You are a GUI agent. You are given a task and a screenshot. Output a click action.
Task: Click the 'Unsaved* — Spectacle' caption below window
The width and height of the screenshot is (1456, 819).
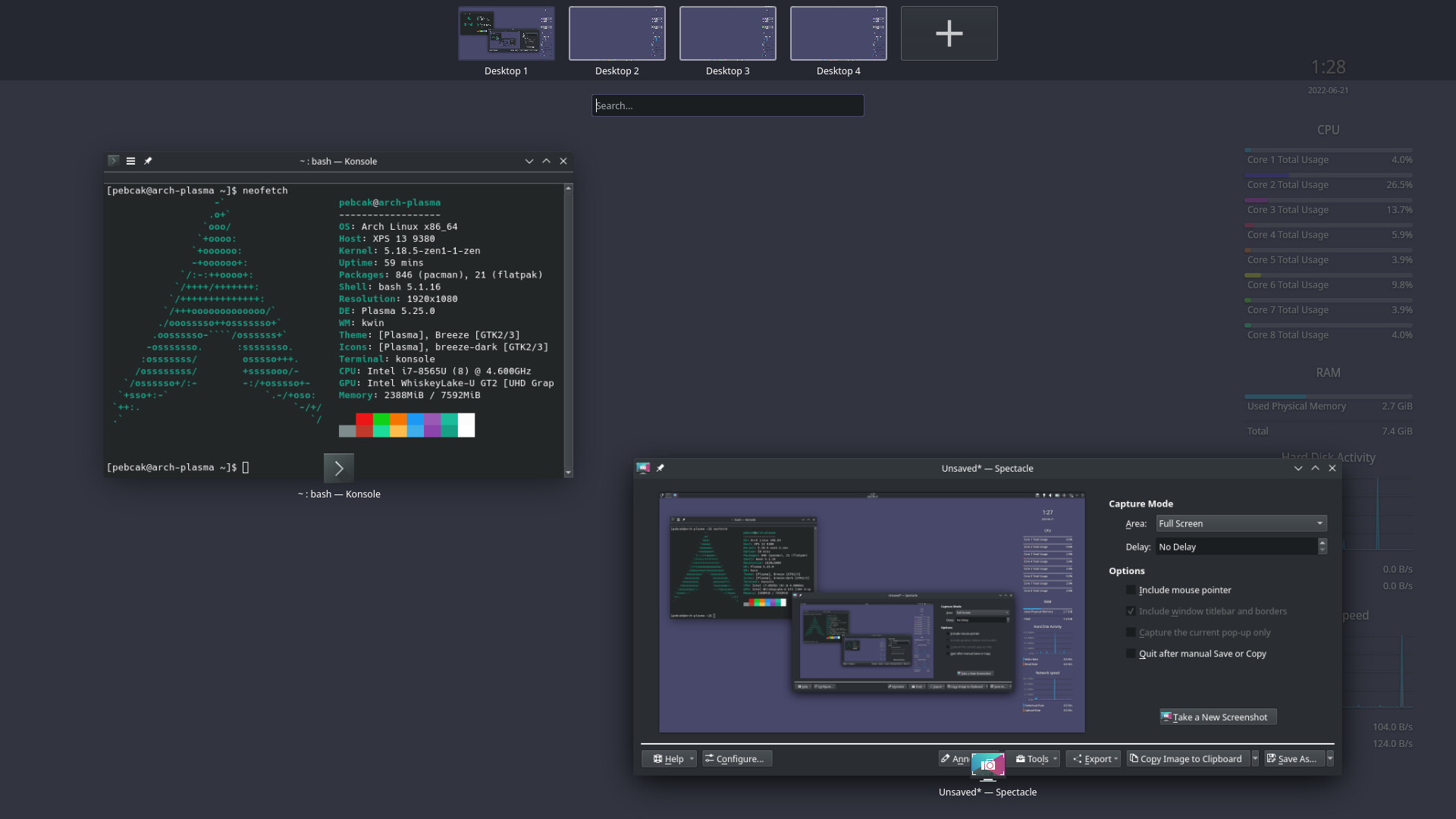[x=987, y=792]
